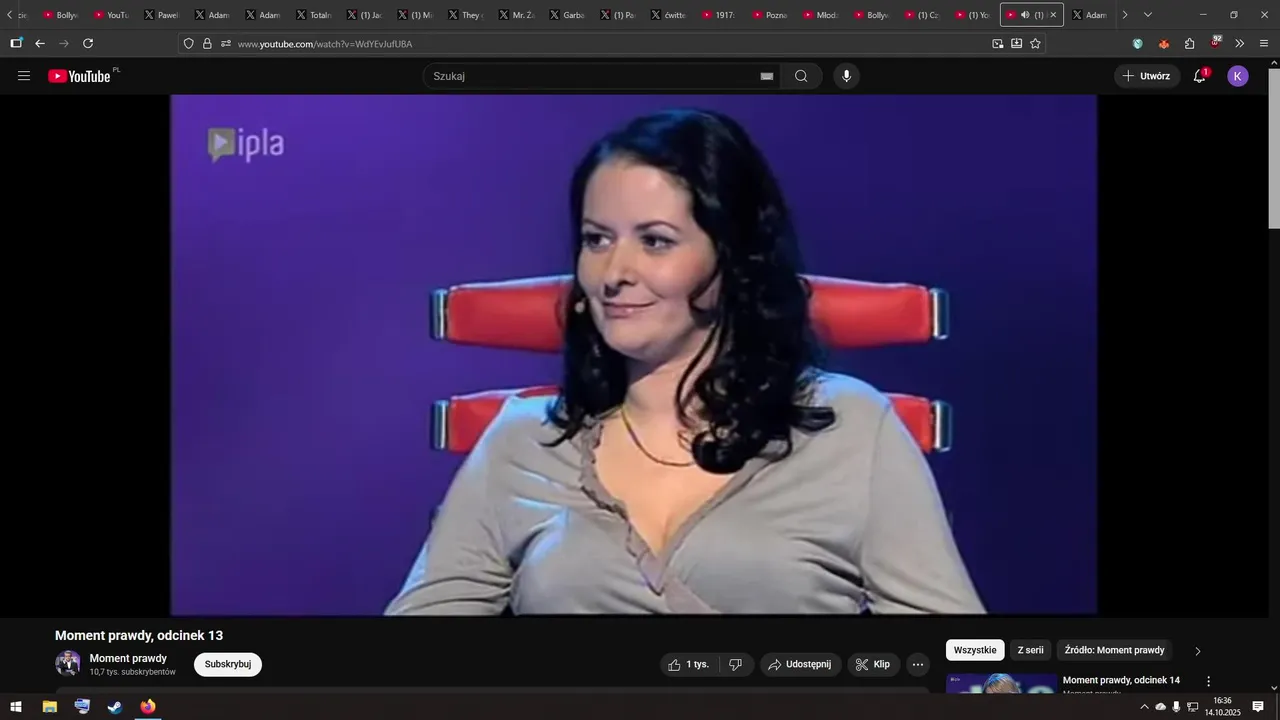Open the Moment prawdy channel name link
This screenshot has width=1280, height=720.
click(128, 658)
